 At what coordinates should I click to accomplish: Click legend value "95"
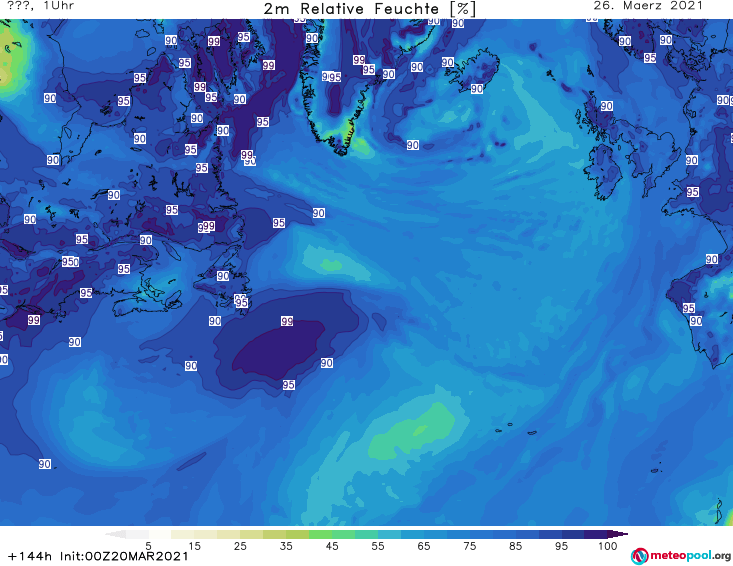tap(561, 545)
